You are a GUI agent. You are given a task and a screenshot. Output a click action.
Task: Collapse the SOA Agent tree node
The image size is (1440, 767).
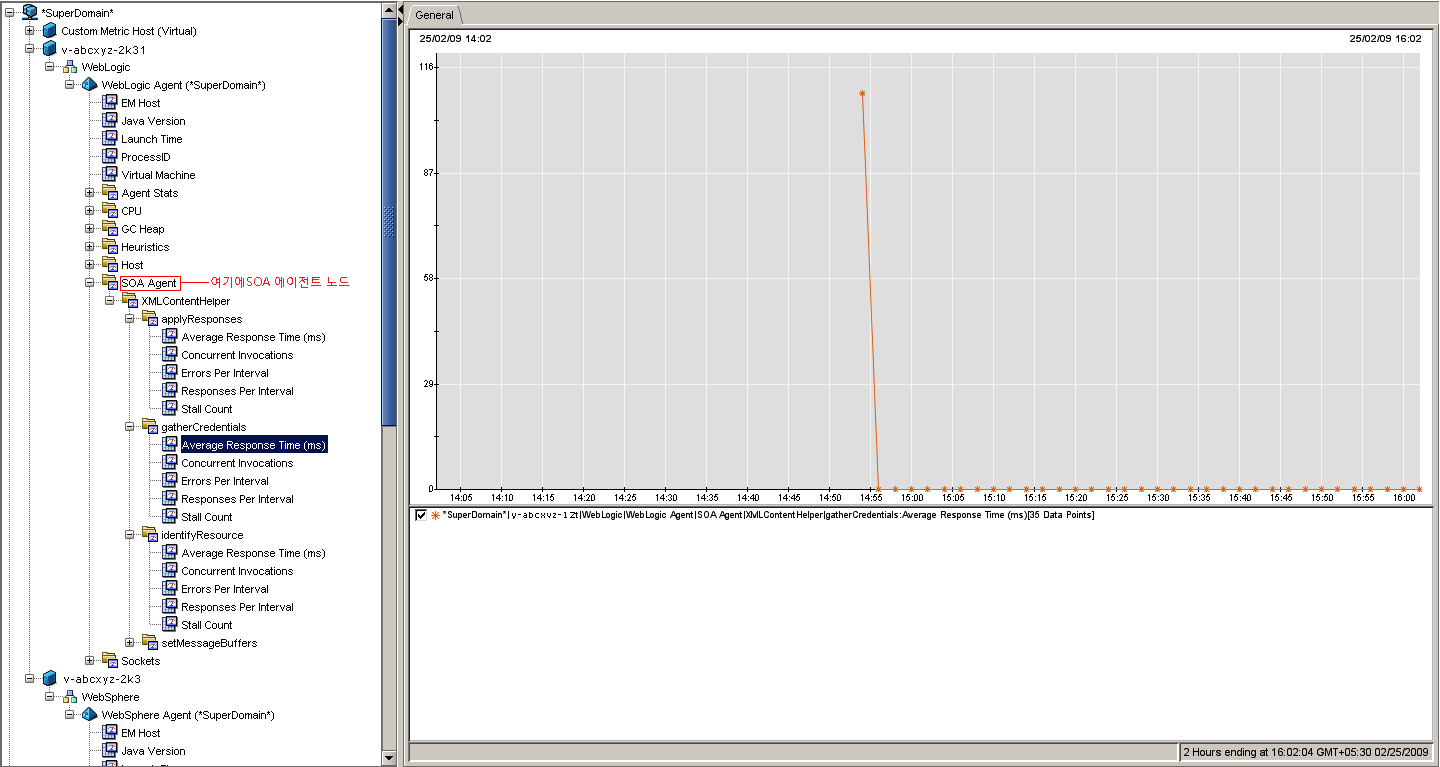click(90, 283)
